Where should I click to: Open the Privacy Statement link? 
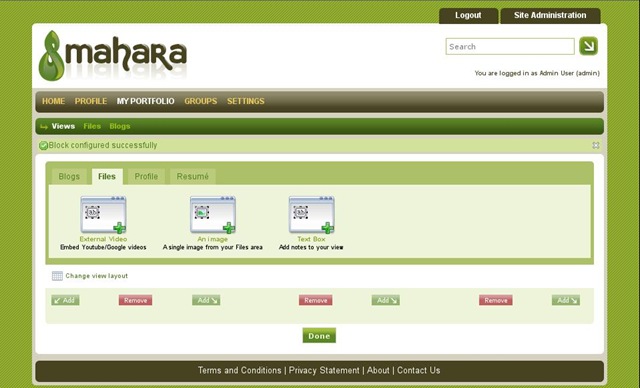pyautogui.click(x=324, y=370)
